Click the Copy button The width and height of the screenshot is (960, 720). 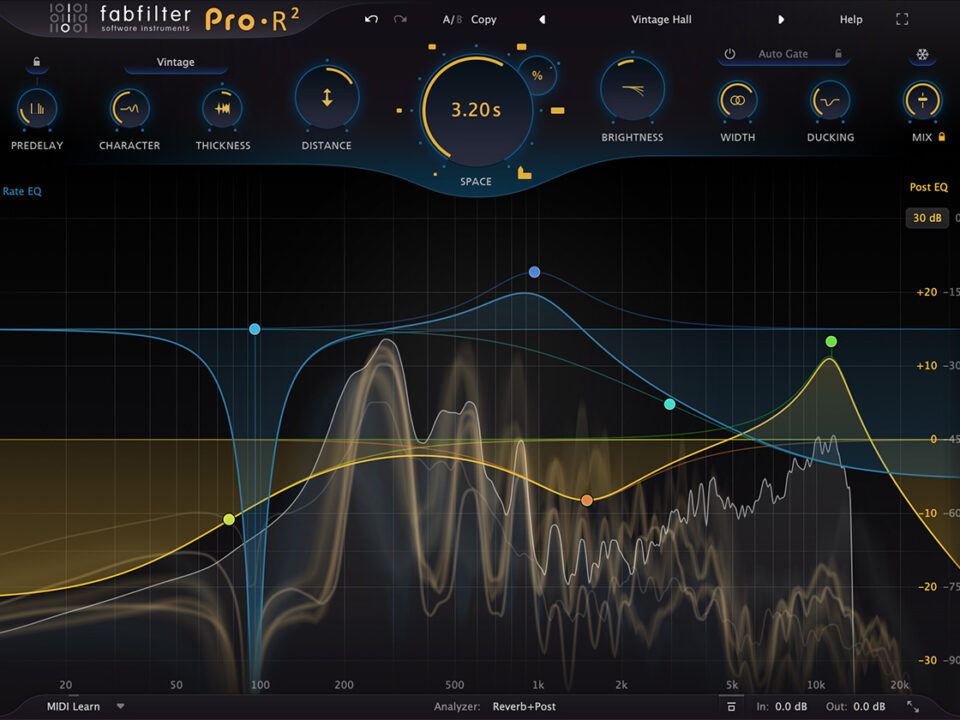[x=484, y=19]
